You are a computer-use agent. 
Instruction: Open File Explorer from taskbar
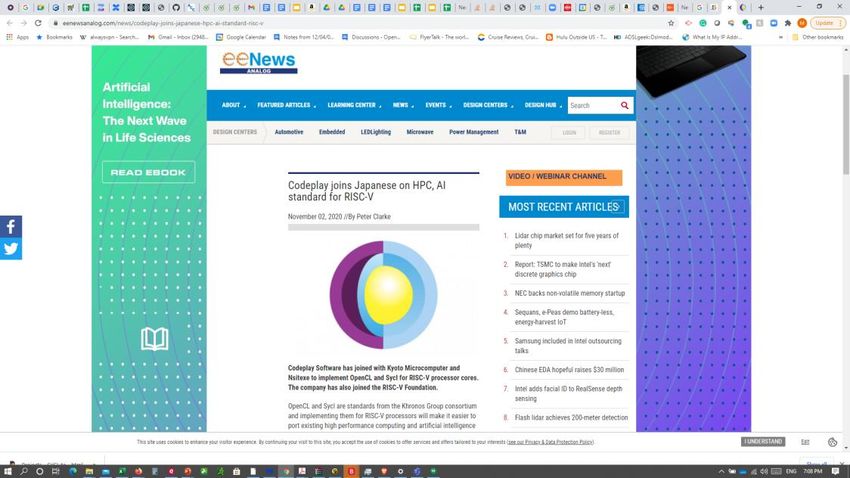(x=89, y=471)
